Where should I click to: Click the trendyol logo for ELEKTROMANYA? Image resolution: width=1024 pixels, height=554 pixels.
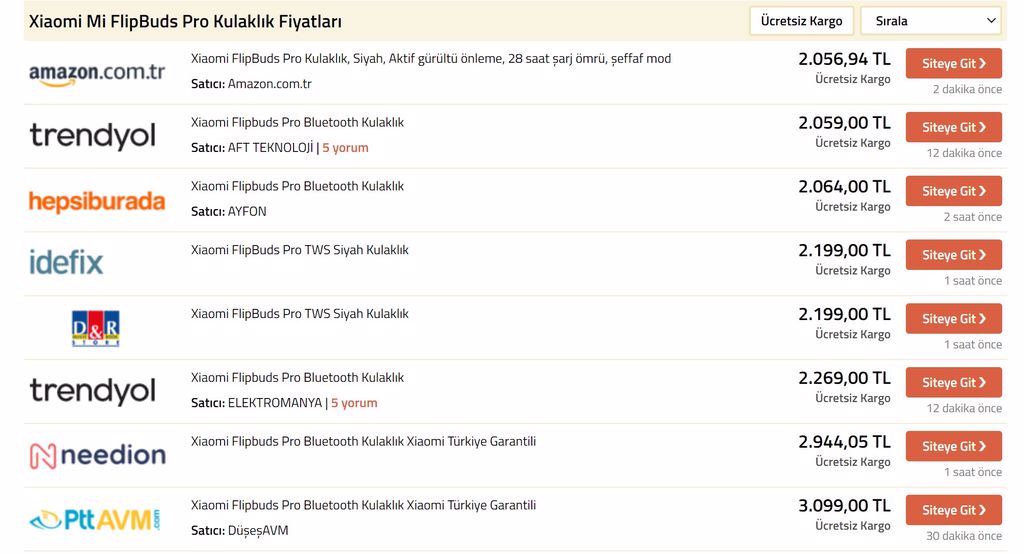pyautogui.click(x=92, y=391)
